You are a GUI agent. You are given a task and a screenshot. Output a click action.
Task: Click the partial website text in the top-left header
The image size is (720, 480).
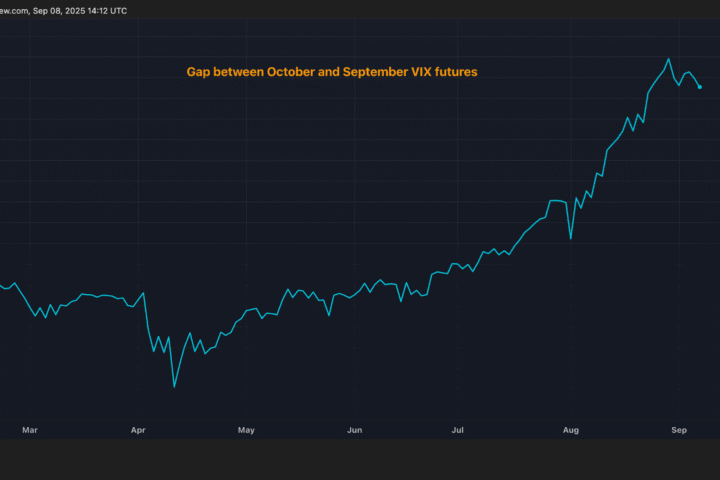[x=14, y=10]
